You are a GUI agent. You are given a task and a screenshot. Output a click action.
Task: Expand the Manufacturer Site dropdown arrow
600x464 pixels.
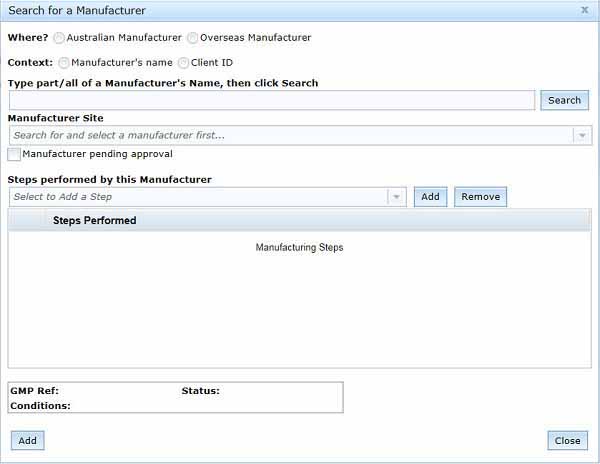(x=582, y=135)
